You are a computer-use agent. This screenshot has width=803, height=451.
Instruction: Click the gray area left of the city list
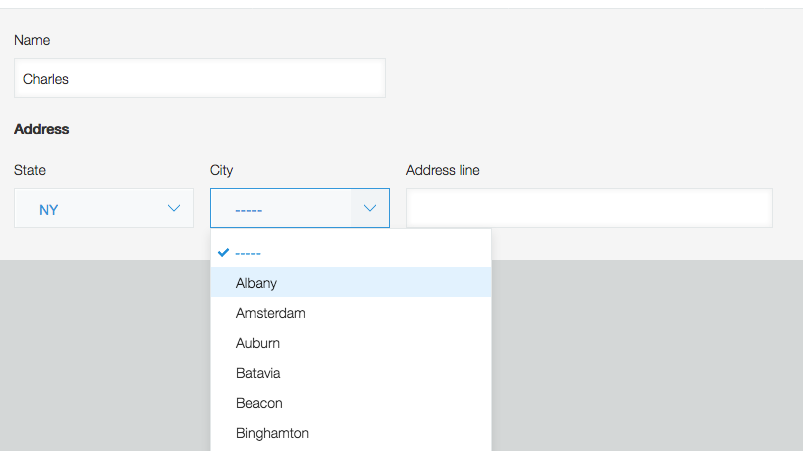100,350
